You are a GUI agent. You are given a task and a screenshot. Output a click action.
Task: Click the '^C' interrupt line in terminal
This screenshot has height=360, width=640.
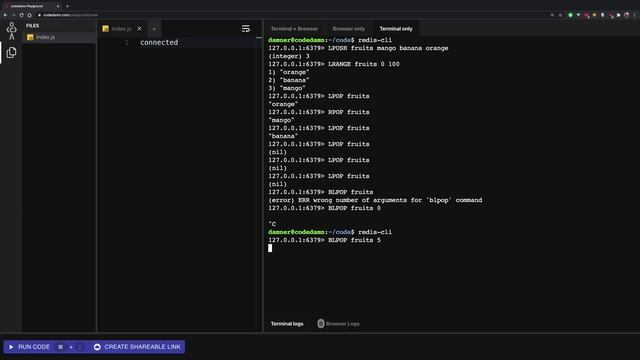click(x=272, y=224)
